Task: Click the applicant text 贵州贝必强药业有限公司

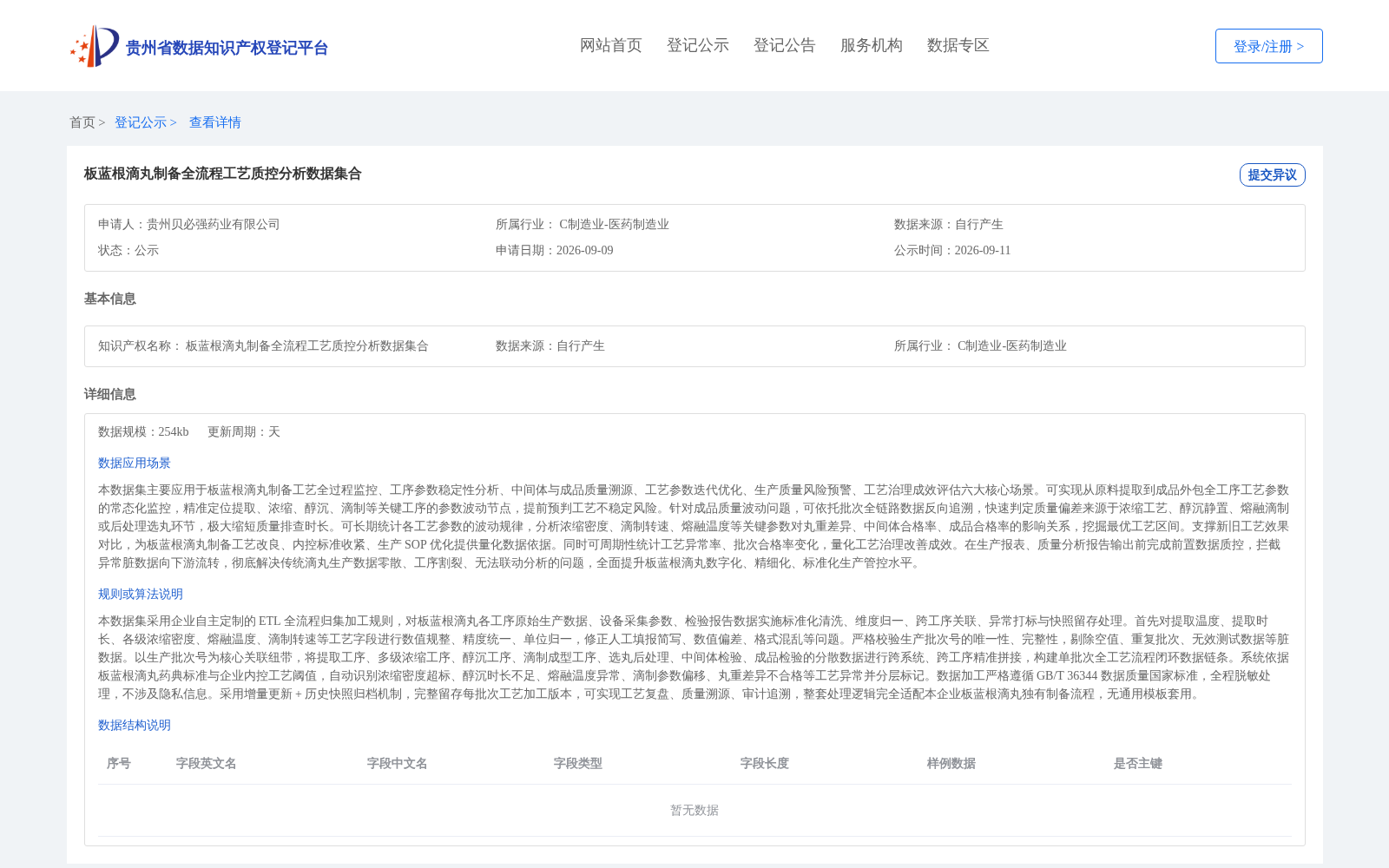Action: [x=214, y=224]
